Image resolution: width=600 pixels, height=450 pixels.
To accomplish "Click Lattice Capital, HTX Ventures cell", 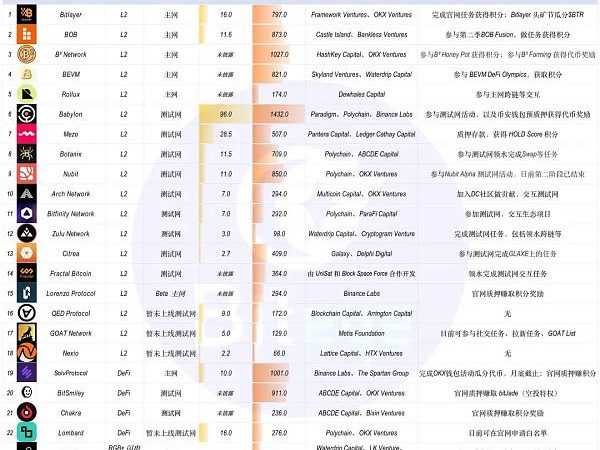I will (x=361, y=353).
